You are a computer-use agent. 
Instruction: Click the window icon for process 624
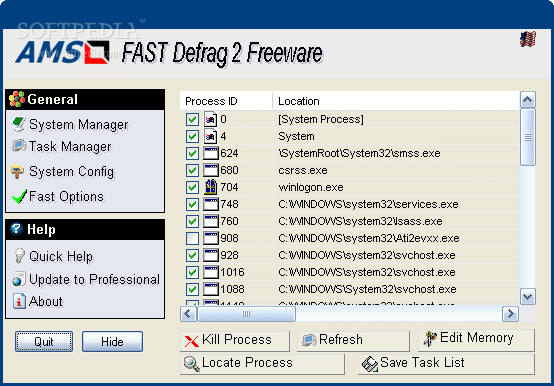click(x=211, y=153)
